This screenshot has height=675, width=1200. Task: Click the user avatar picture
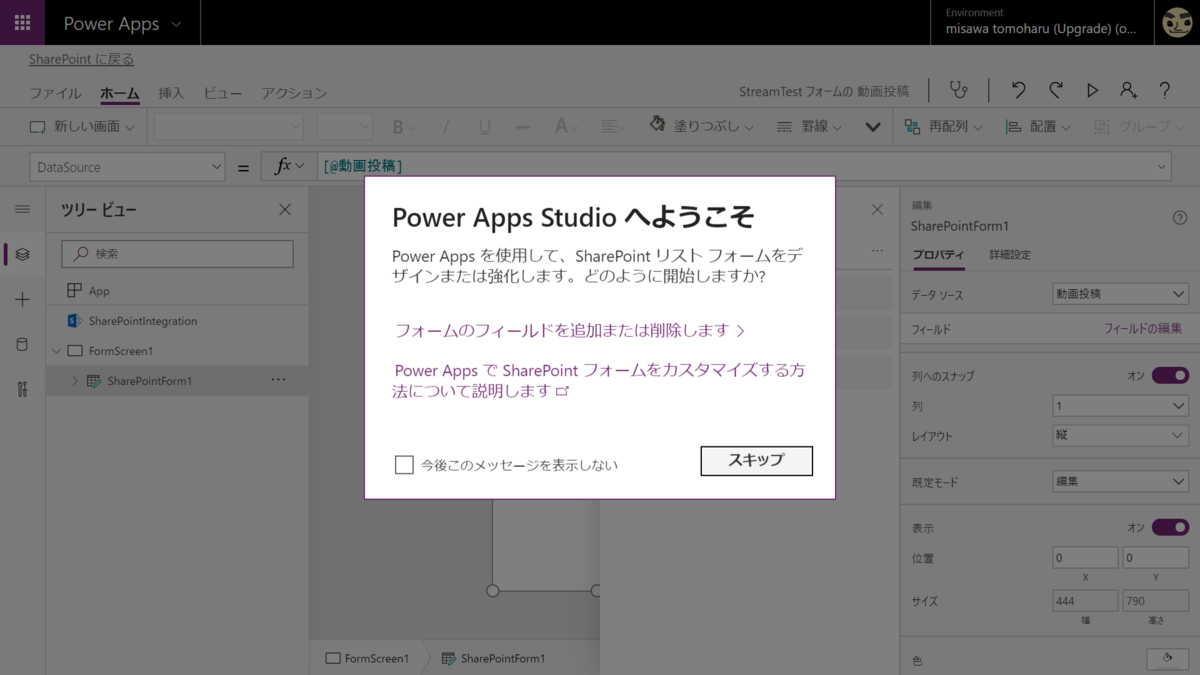coord(1178,22)
